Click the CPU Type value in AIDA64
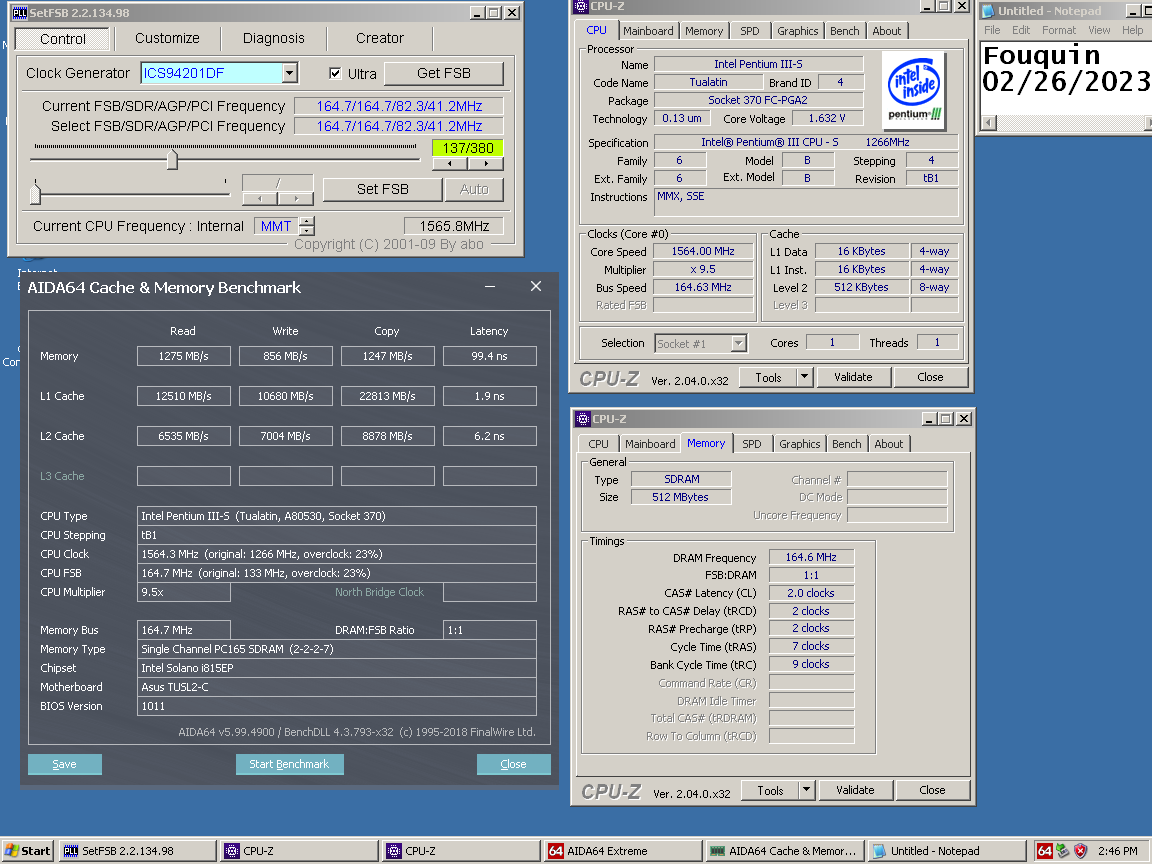Image resolution: width=1152 pixels, height=864 pixels. tap(336, 516)
